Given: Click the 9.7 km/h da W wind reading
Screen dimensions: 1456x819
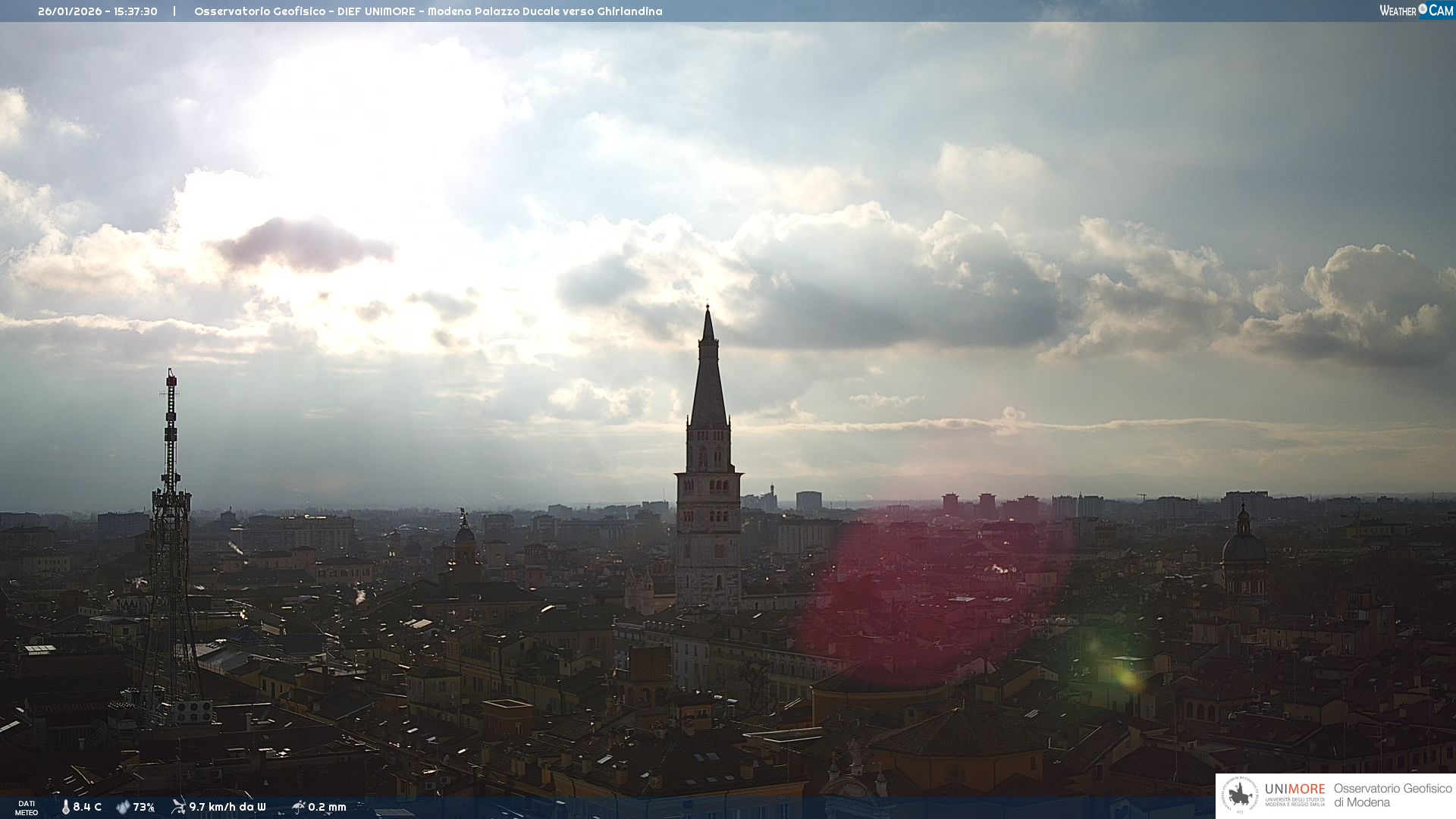Looking at the screenshot, I should [x=227, y=807].
